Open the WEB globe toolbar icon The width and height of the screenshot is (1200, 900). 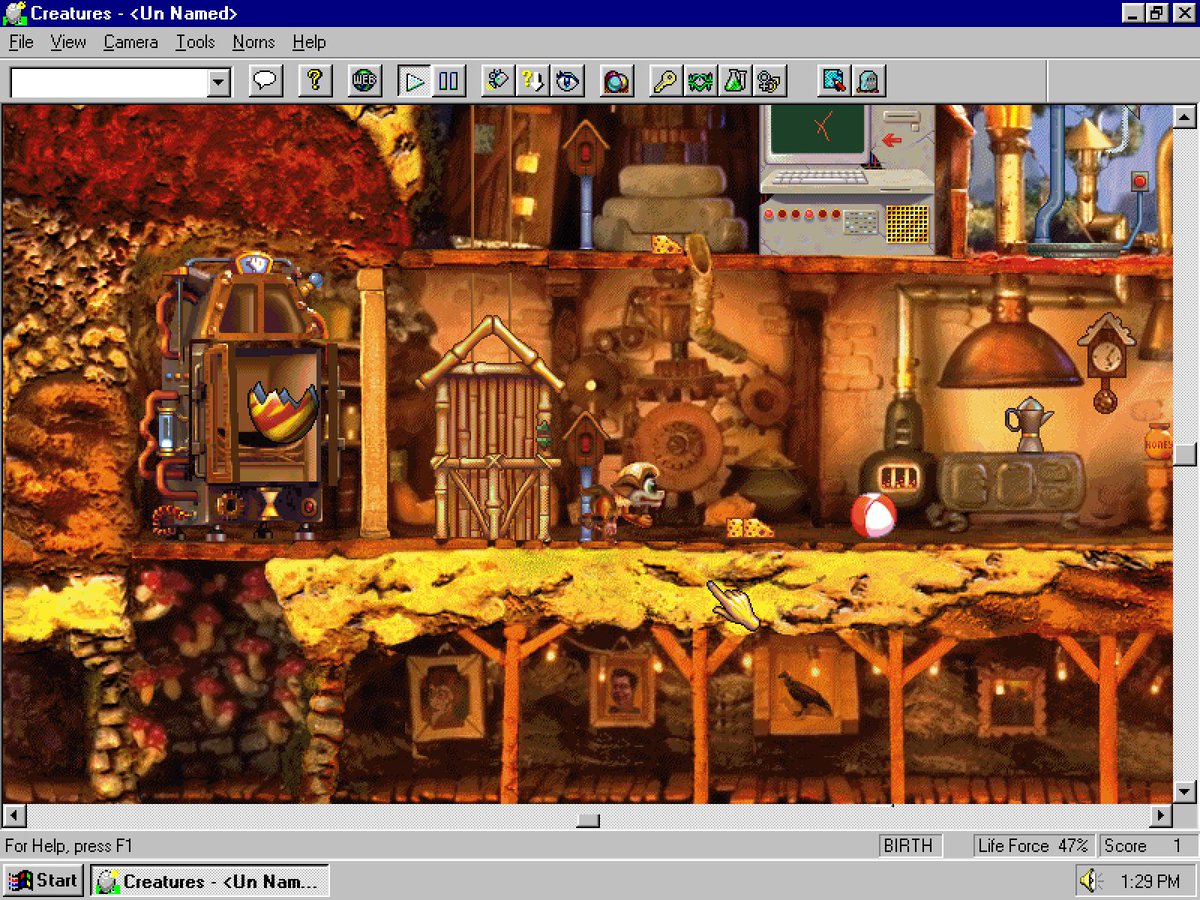tap(365, 81)
